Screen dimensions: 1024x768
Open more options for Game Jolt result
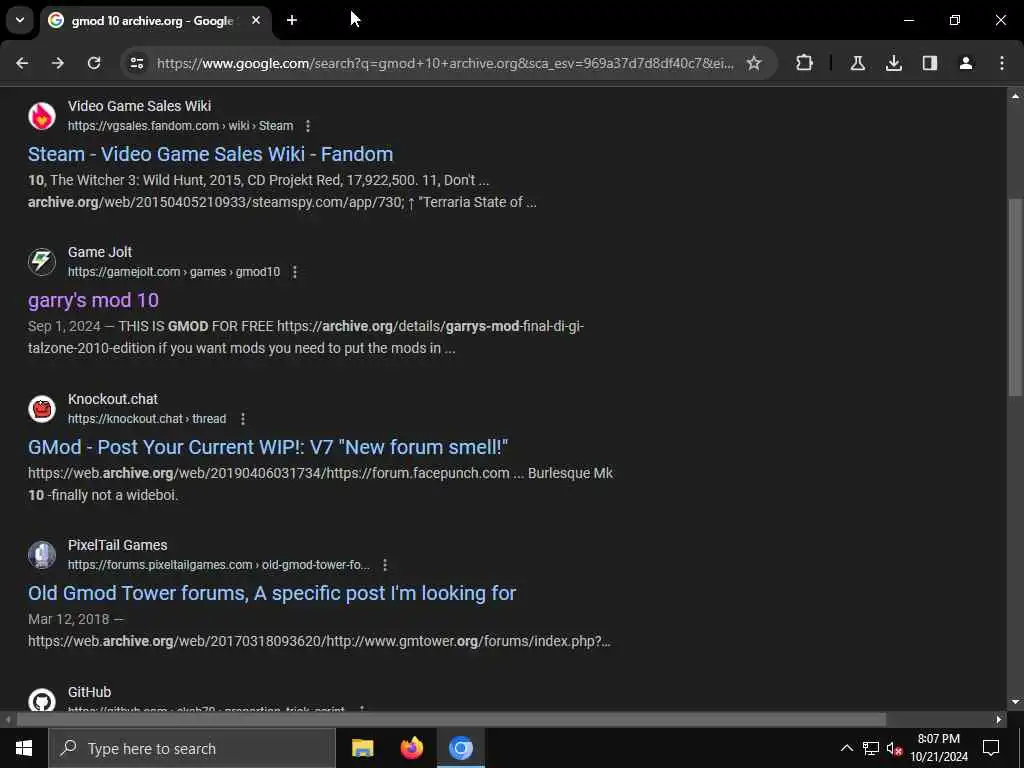[x=295, y=272]
